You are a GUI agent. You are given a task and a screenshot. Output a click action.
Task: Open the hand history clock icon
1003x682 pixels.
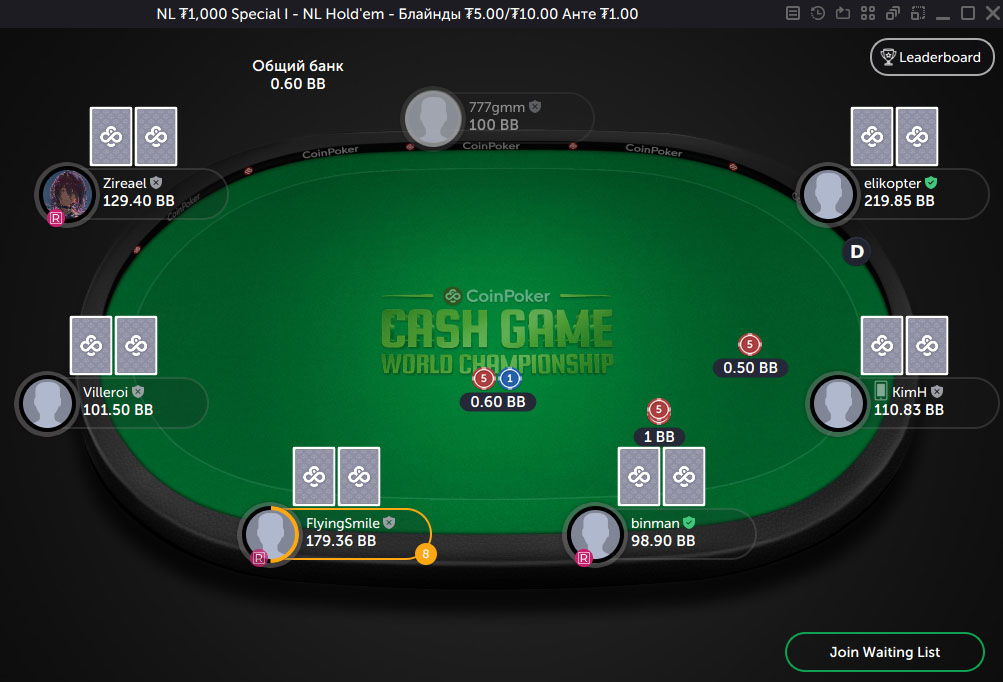817,13
